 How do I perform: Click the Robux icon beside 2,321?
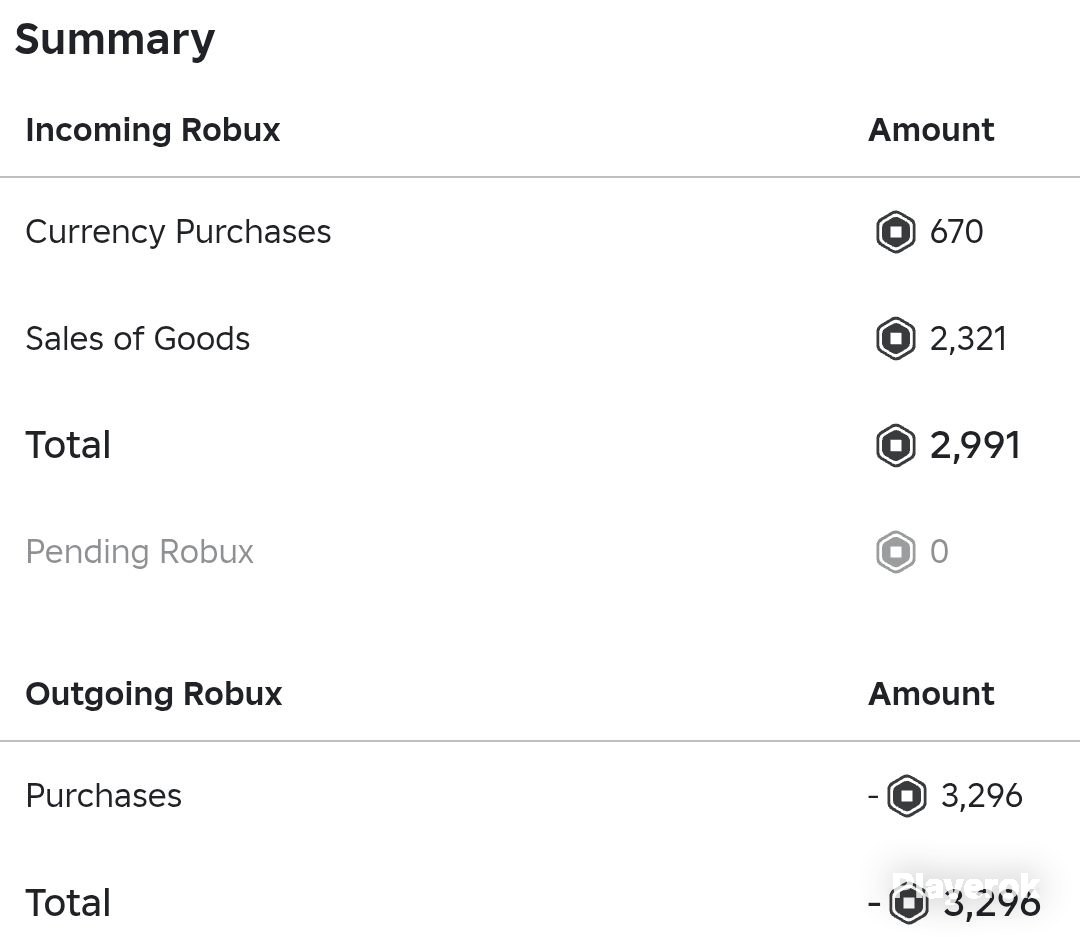895,338
